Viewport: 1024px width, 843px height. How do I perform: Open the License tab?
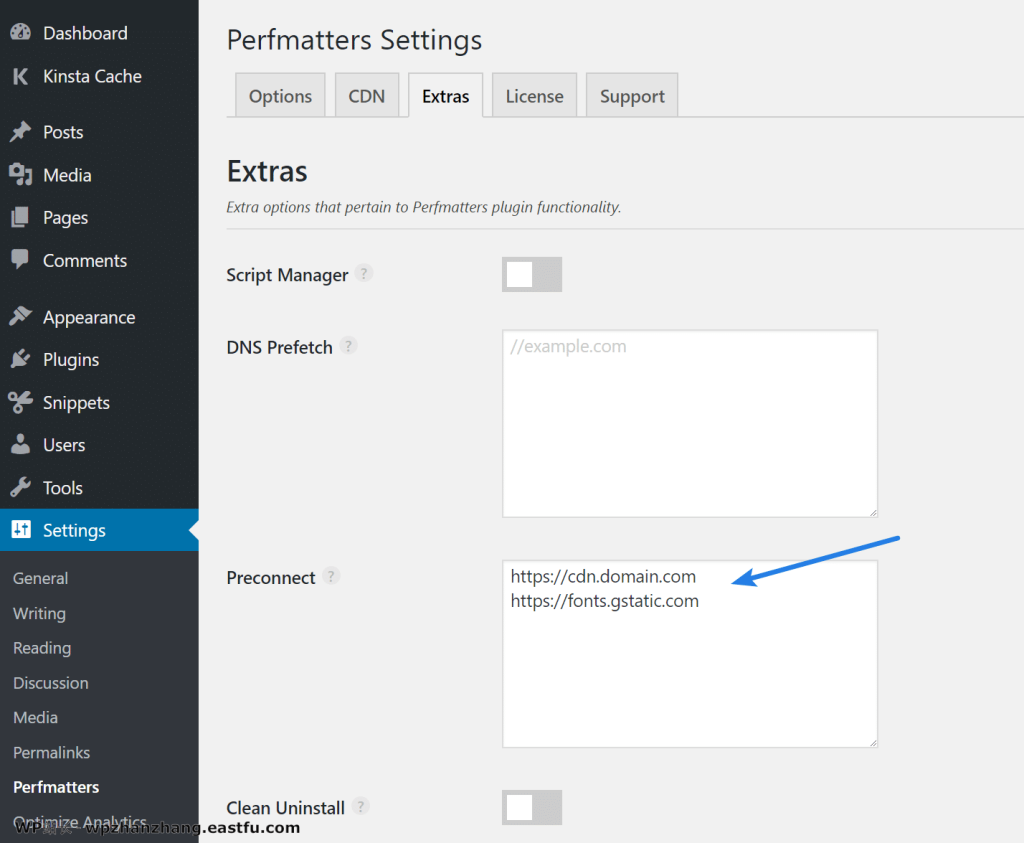(534, 96)
